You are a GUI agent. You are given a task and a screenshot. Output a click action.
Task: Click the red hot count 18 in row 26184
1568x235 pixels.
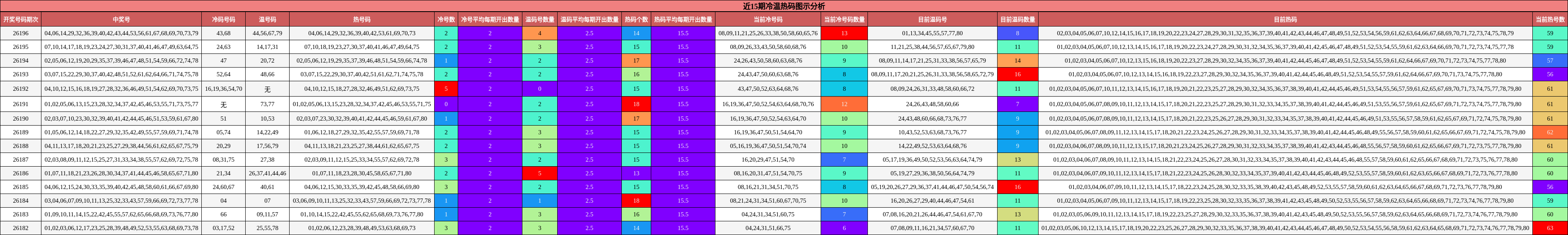click(x=636, y=201)
